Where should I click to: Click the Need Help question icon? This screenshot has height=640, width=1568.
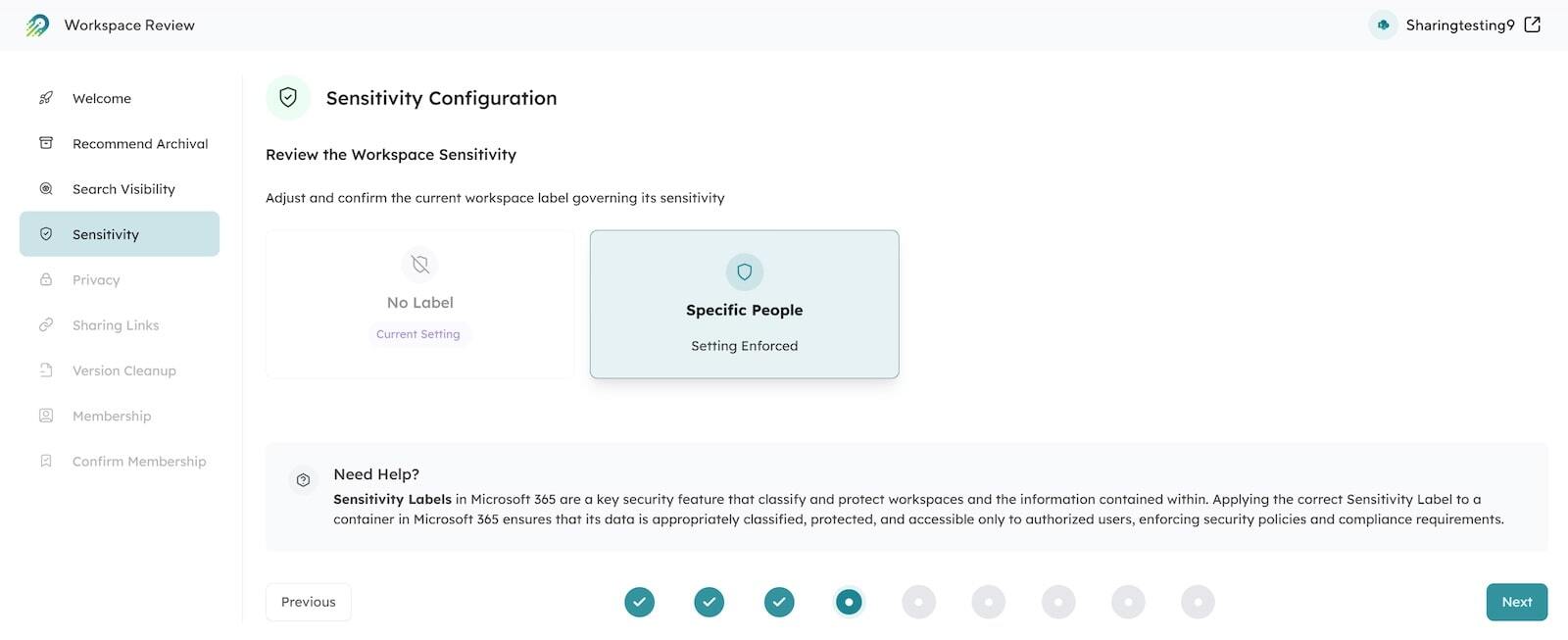pyautogui.click(x=303, y=480)
